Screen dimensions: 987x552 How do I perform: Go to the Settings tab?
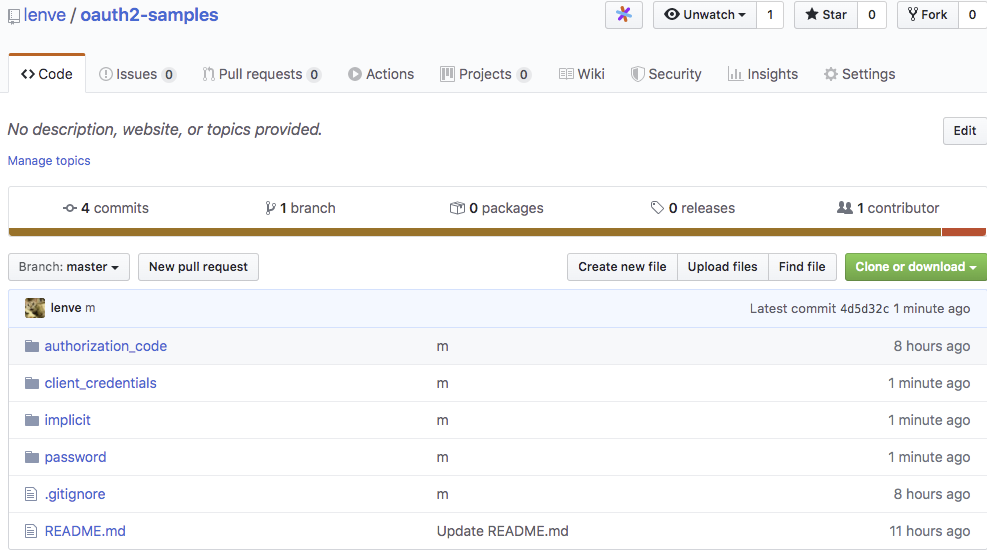[859, 74]
